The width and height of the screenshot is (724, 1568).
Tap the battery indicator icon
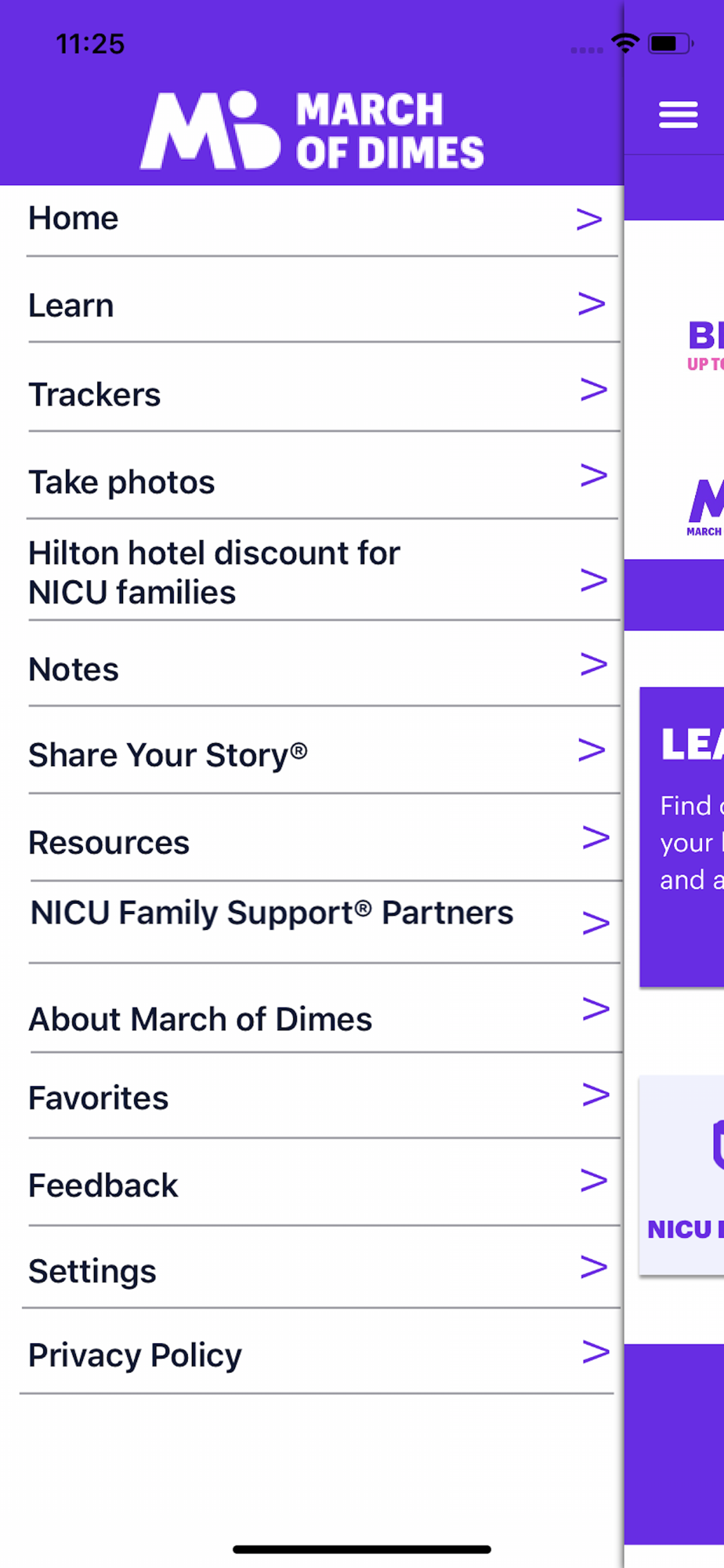coord(670,43)
